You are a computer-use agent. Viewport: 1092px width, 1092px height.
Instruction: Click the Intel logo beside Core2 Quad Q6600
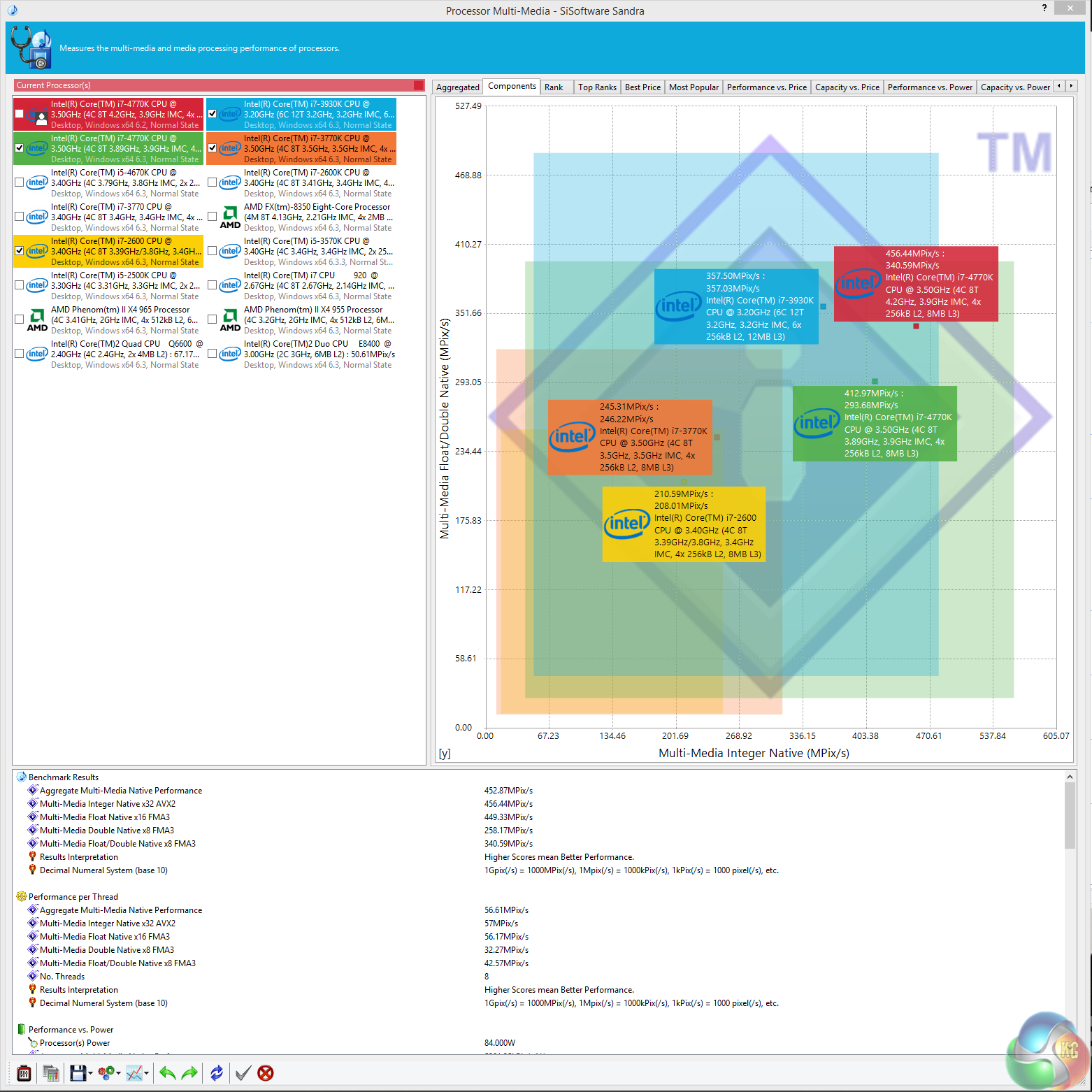click(x=37, y=354)
